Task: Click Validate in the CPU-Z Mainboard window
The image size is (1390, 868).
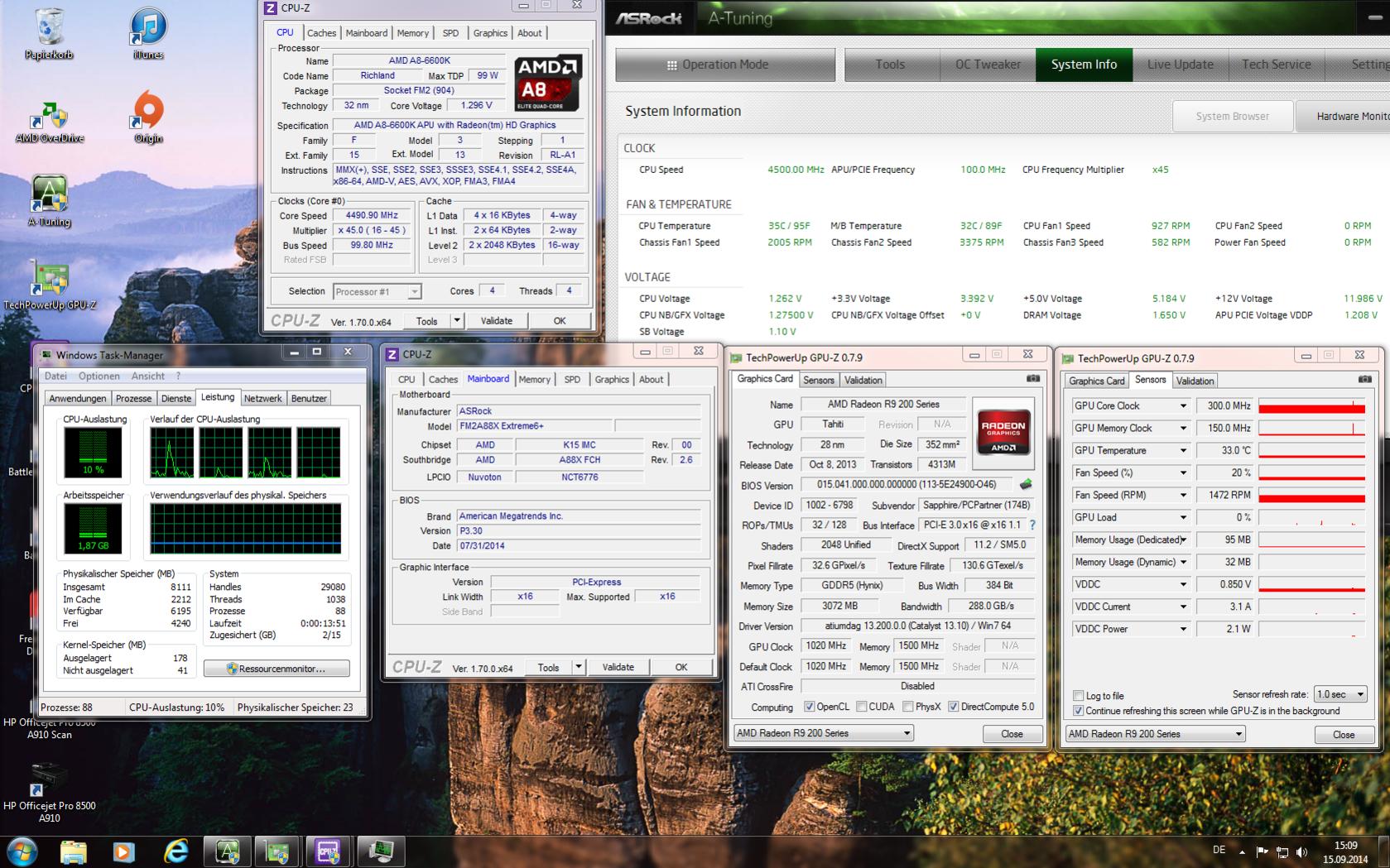Action: (x=618, y=667)
